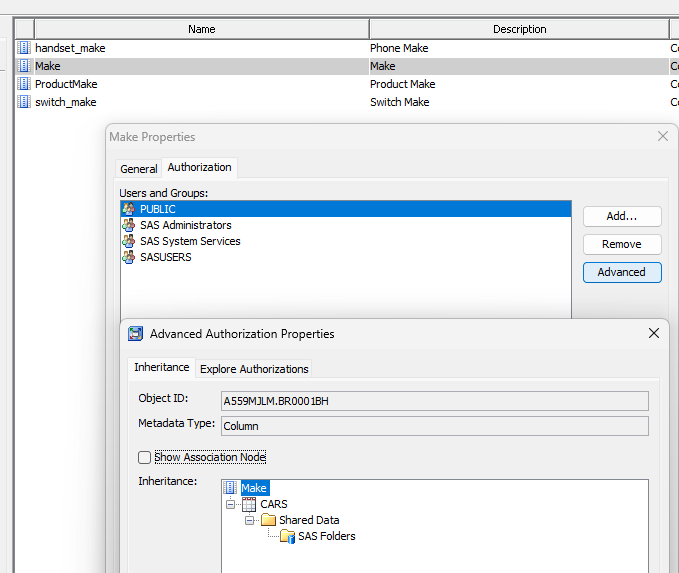Viewport: 679px width, 573px height.
Task: Click the ProductMake column icon
Action: point(24,84)
